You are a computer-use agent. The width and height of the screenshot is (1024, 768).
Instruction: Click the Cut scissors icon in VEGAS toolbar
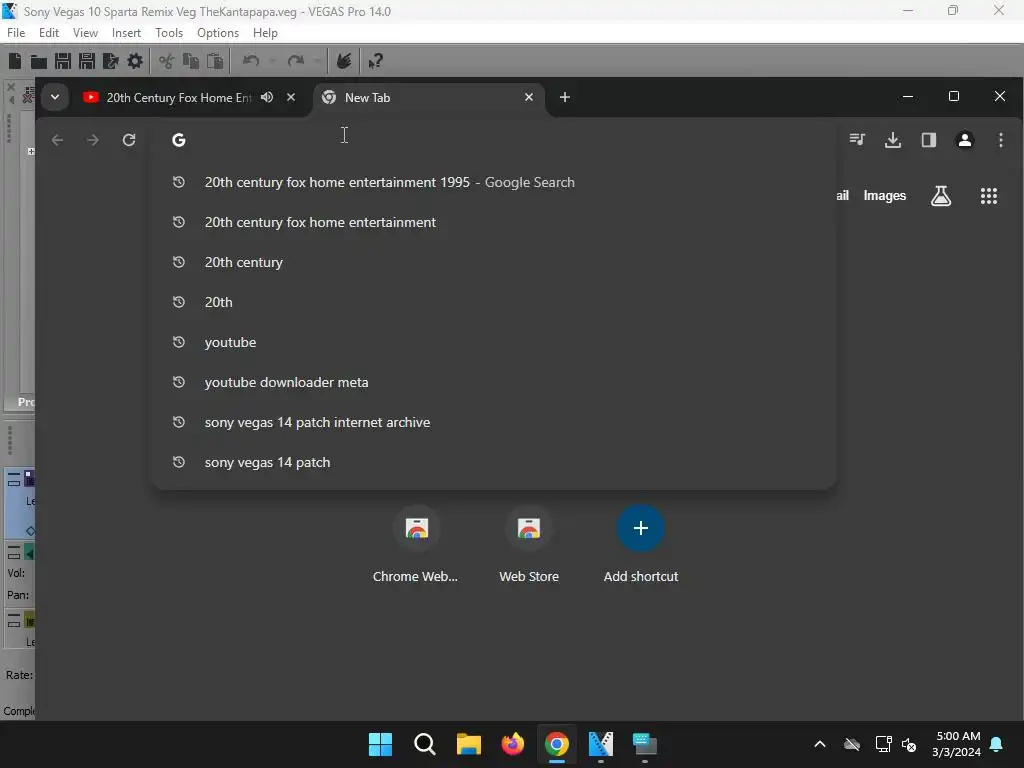(x=166, y=61)
